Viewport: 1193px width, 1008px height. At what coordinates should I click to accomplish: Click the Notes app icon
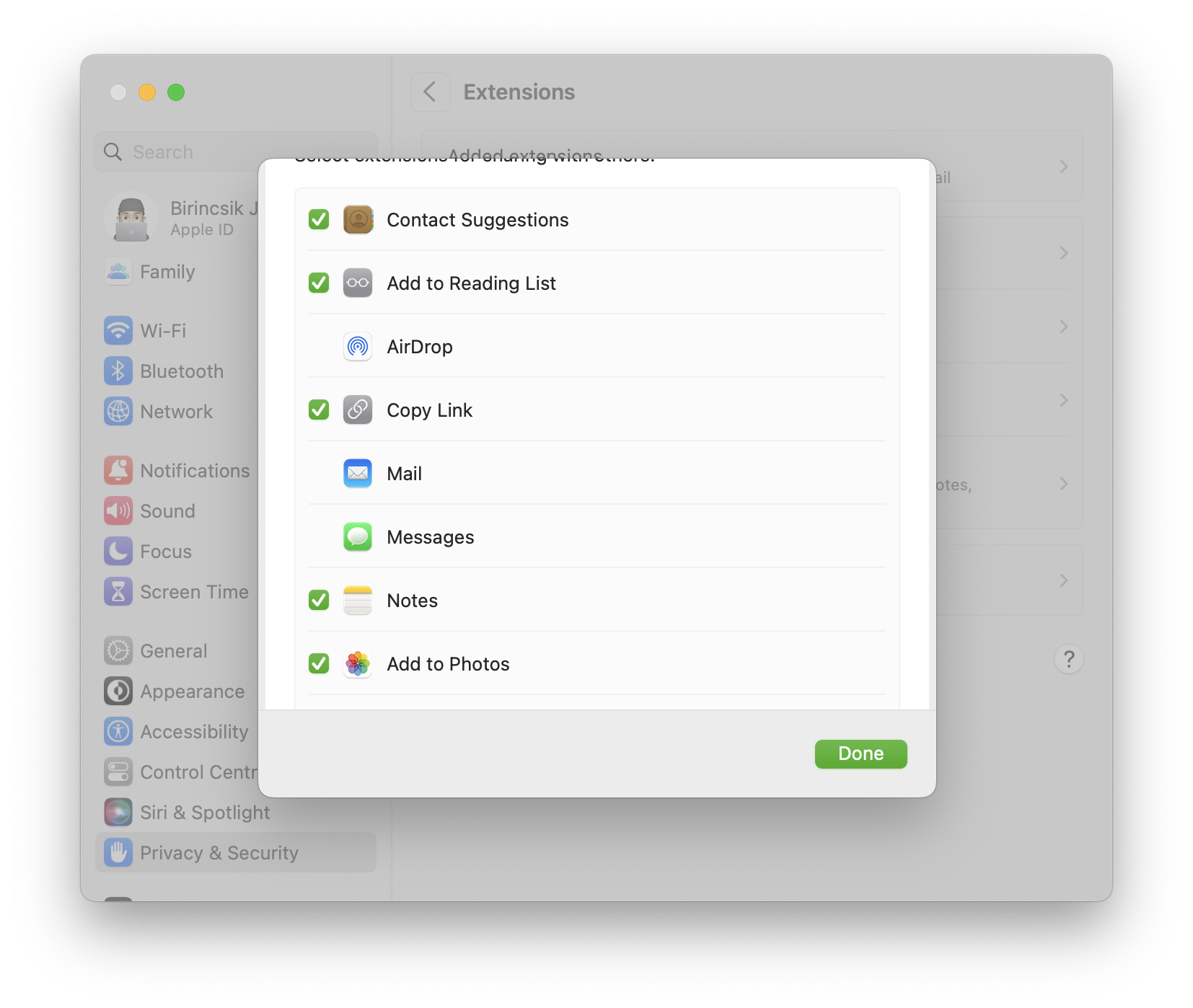tap(358, 600)
